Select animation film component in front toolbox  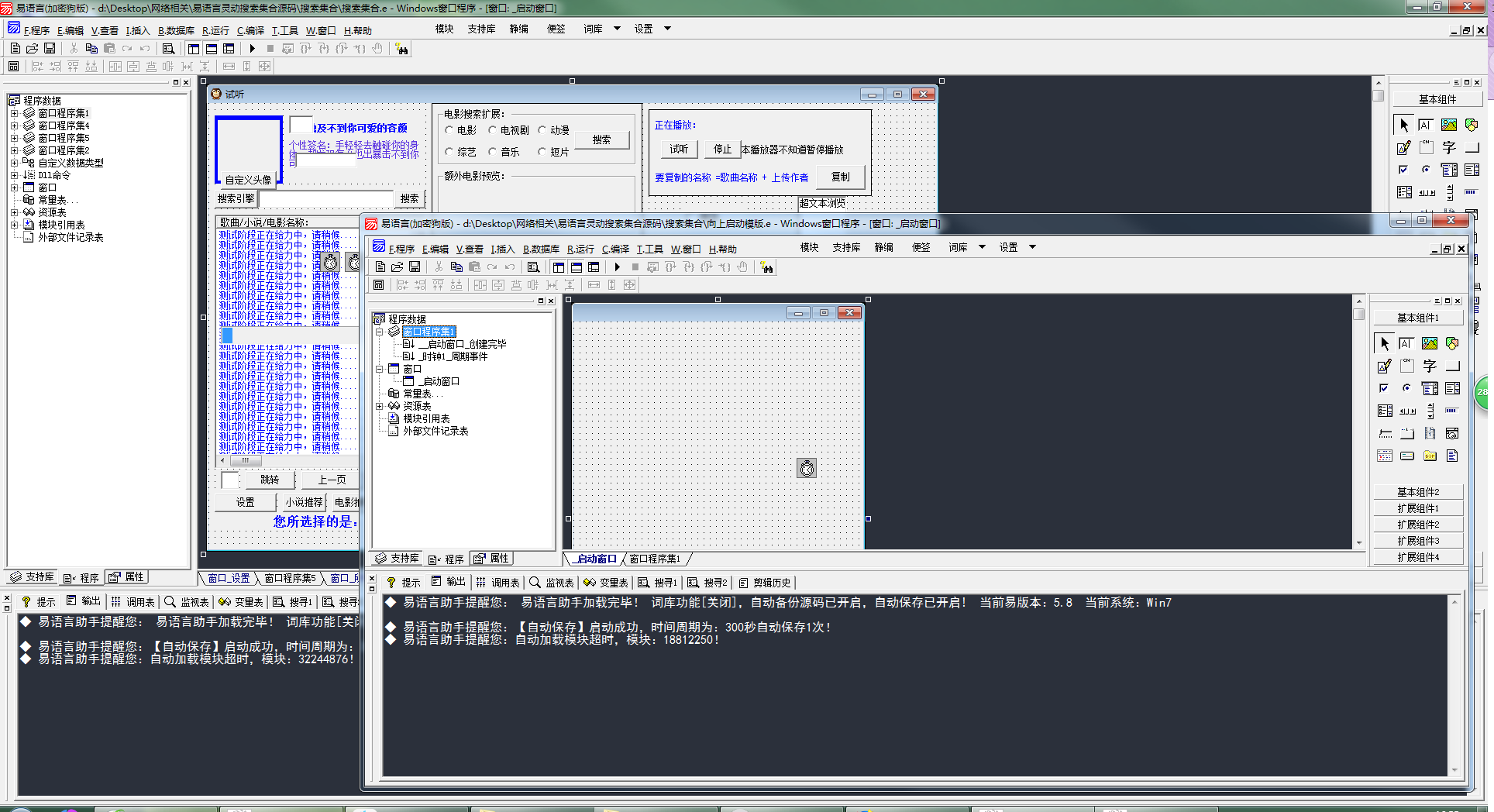point(1430,433)
